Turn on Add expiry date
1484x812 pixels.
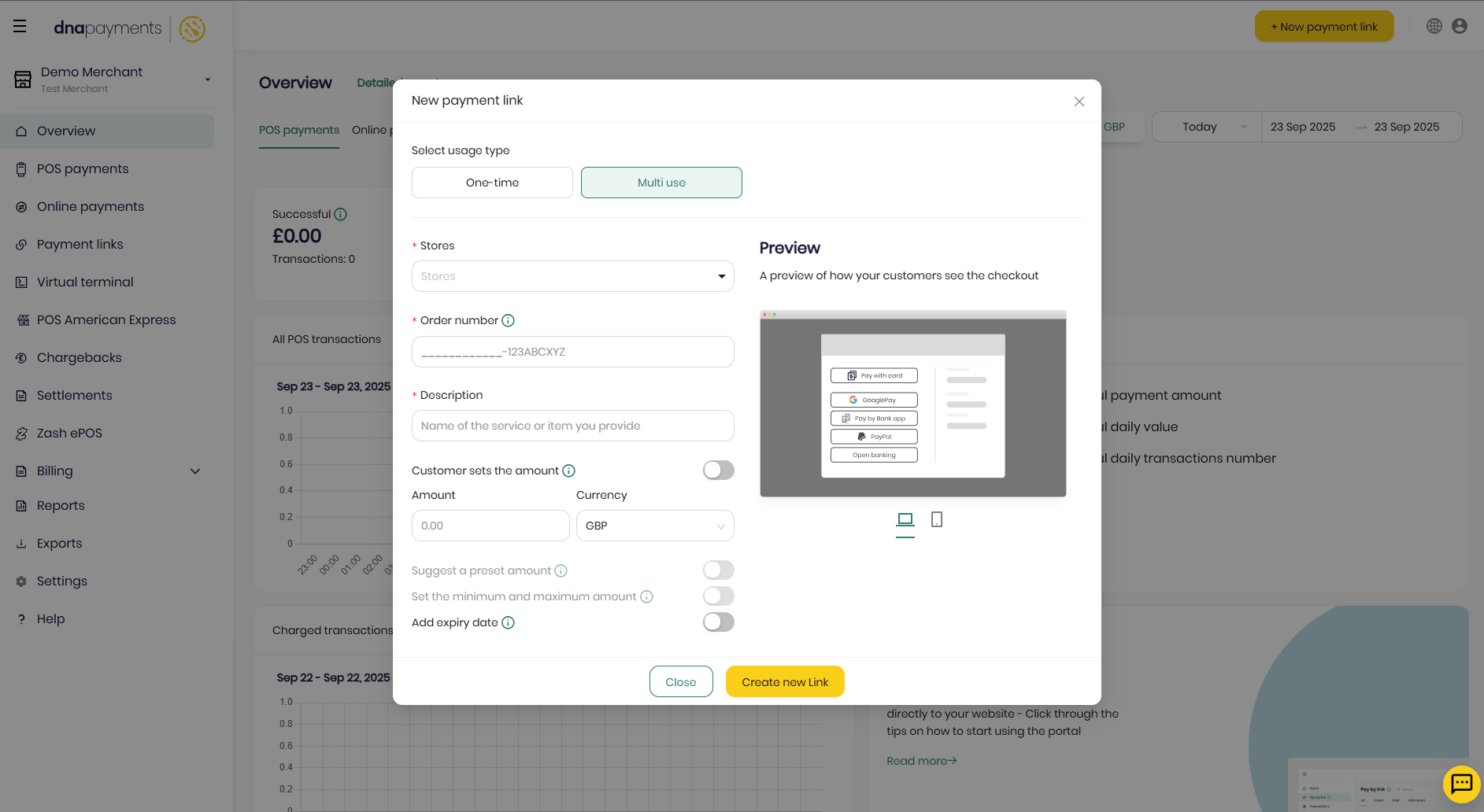click(718, 622)
